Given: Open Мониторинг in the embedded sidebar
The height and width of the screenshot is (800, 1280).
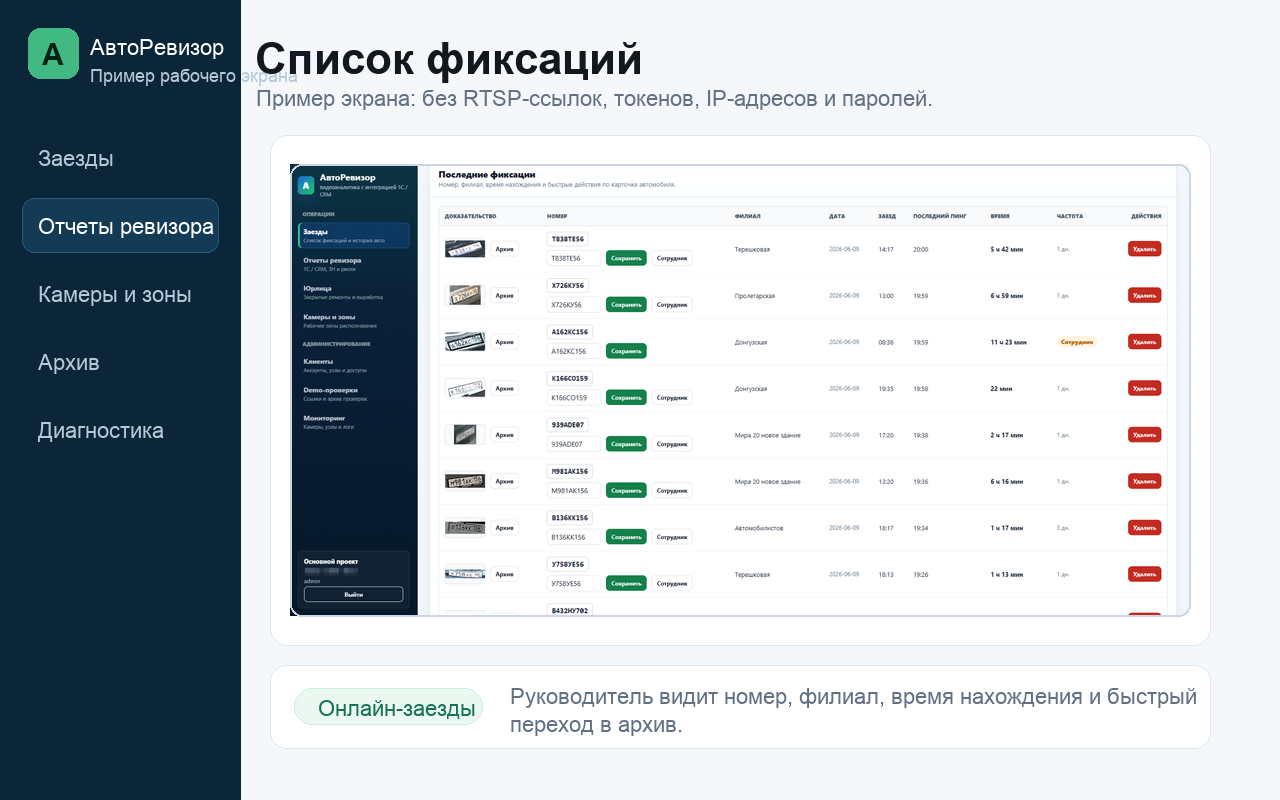Looking at the screenshot, I should click(x=354, y=422).
